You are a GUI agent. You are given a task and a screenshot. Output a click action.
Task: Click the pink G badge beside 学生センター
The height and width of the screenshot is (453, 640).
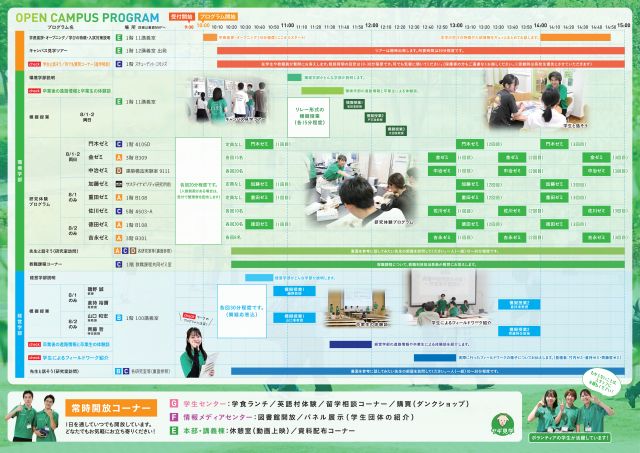tap(174, 404)
